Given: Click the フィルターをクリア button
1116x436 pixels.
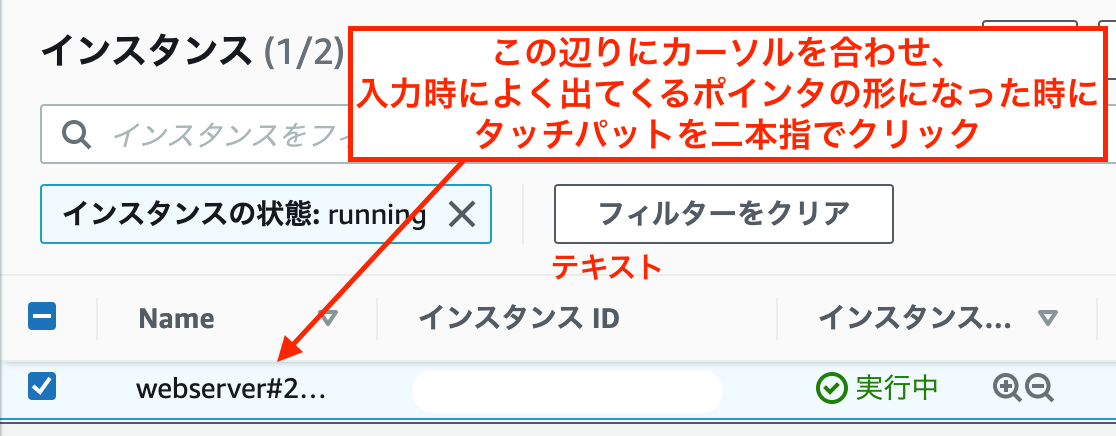Looking at the screenshot, I should tap(724, 213).
